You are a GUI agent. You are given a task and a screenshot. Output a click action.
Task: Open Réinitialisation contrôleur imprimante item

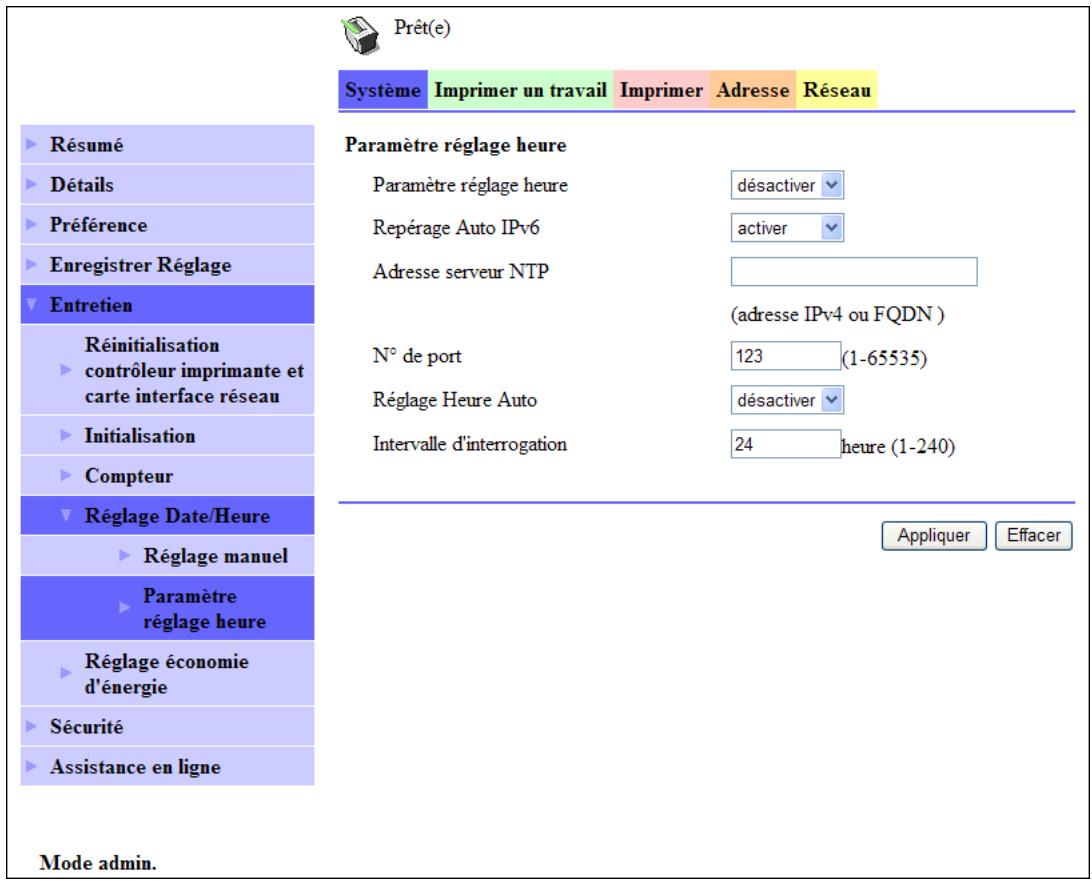pos(167,370)
